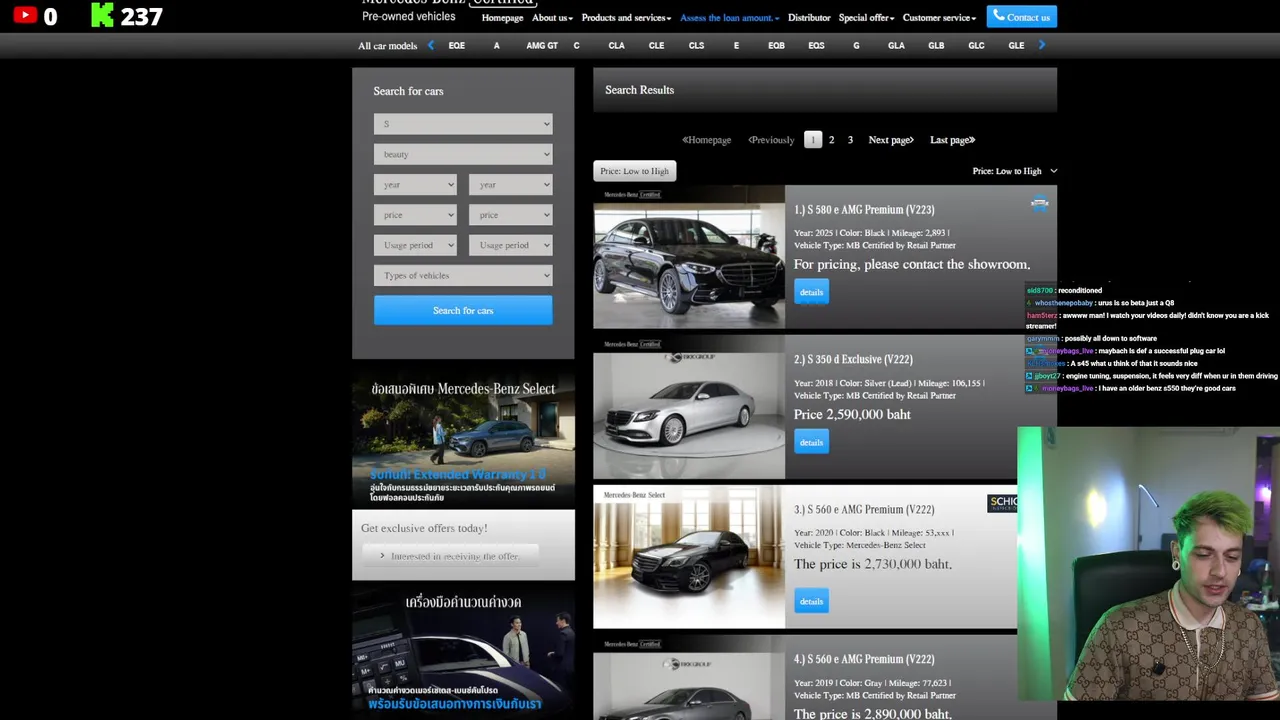Screen dimensions: 1280x720
Task: Select the CLA car model
Action: pos(616,46)
